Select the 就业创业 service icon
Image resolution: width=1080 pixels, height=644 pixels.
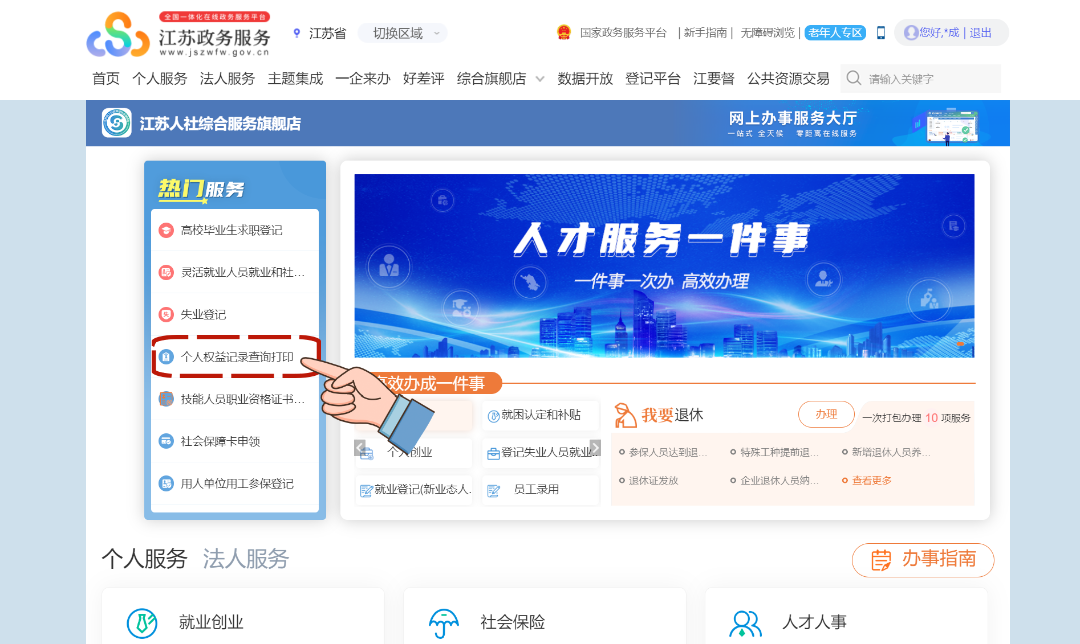coord(143,621)
